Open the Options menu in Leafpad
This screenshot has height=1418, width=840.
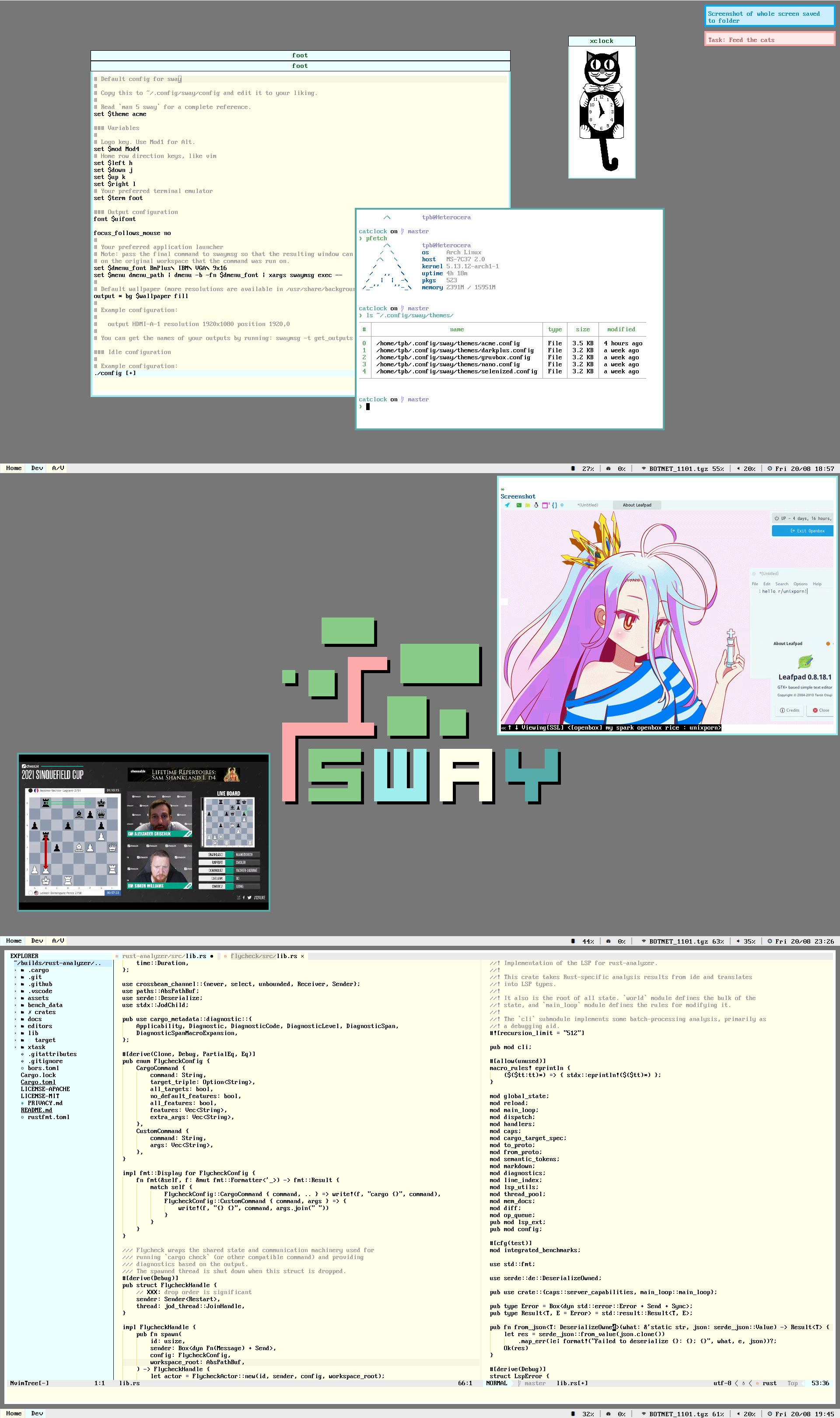point(800,584)
